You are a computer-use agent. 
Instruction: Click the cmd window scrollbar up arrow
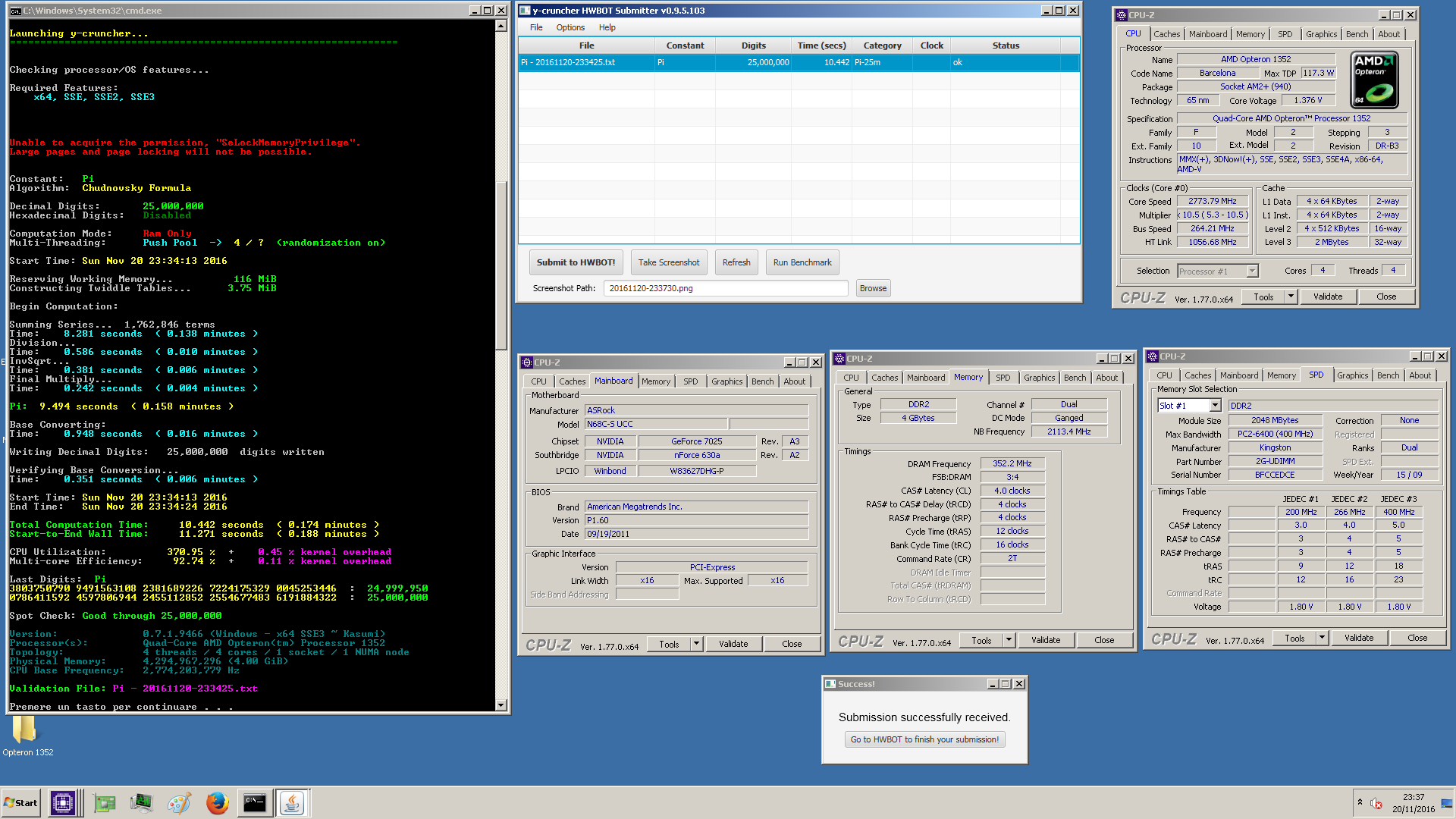pyautogui.click(x=500, y=26)
